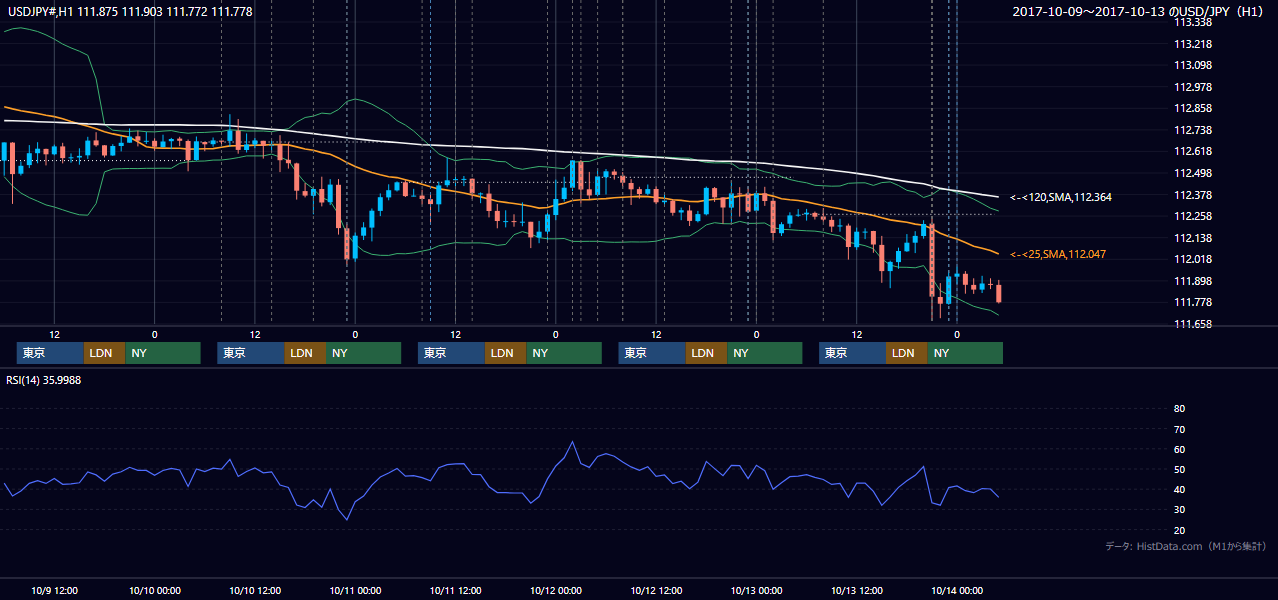Select the RSI scale value 20

[1179, 530]
